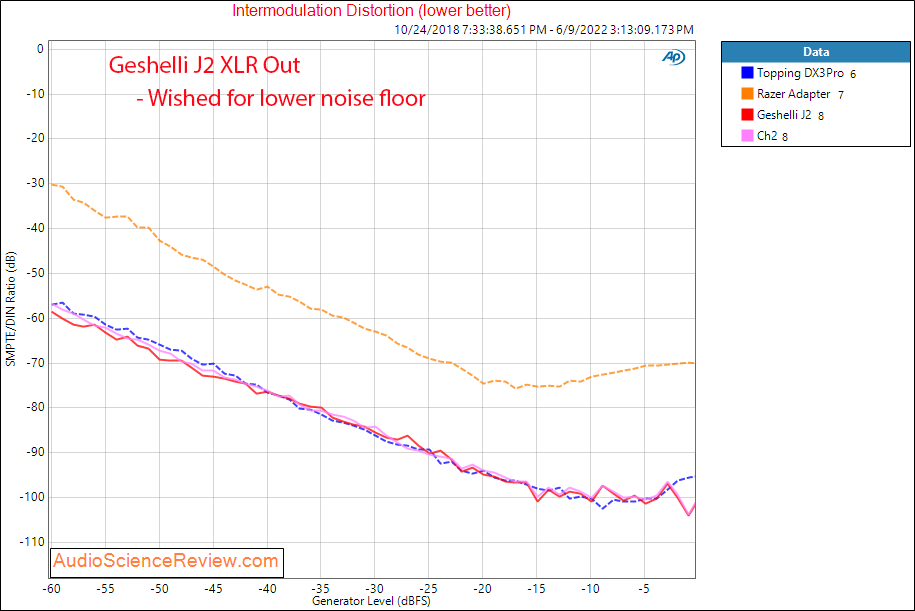Click the Generator Level (dBFS) axis label
The height and width of the screenshot is (611, 915).
(x=371, y=601)
